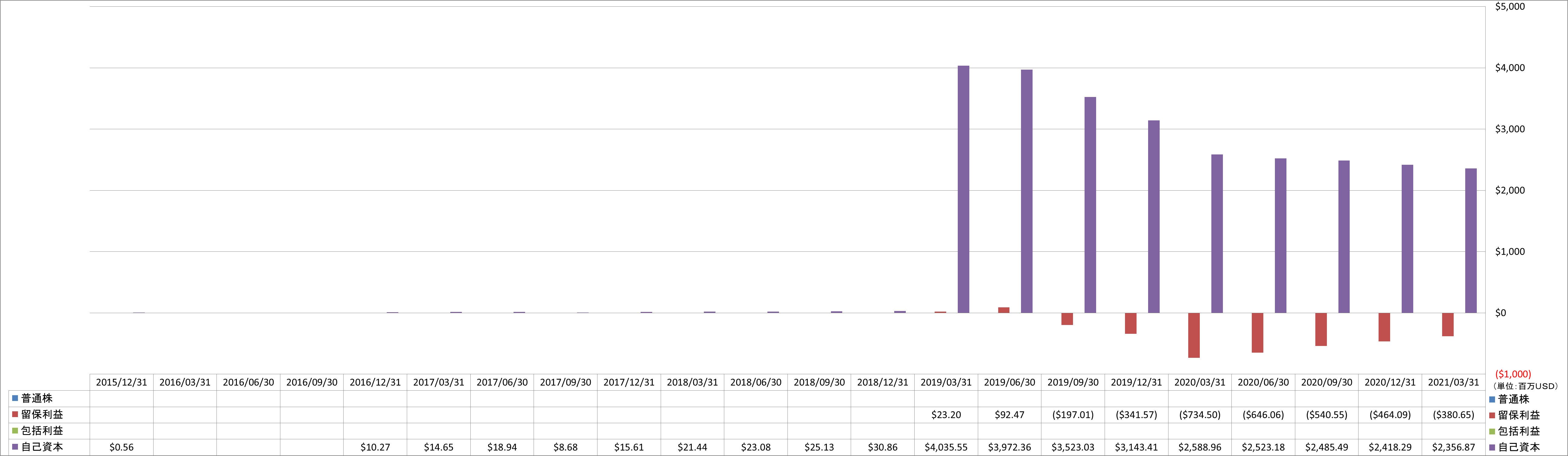This screenshot has width=1568, height=456.
Task: Click the 2016/09/30 column header
Action: click(312, 382)
